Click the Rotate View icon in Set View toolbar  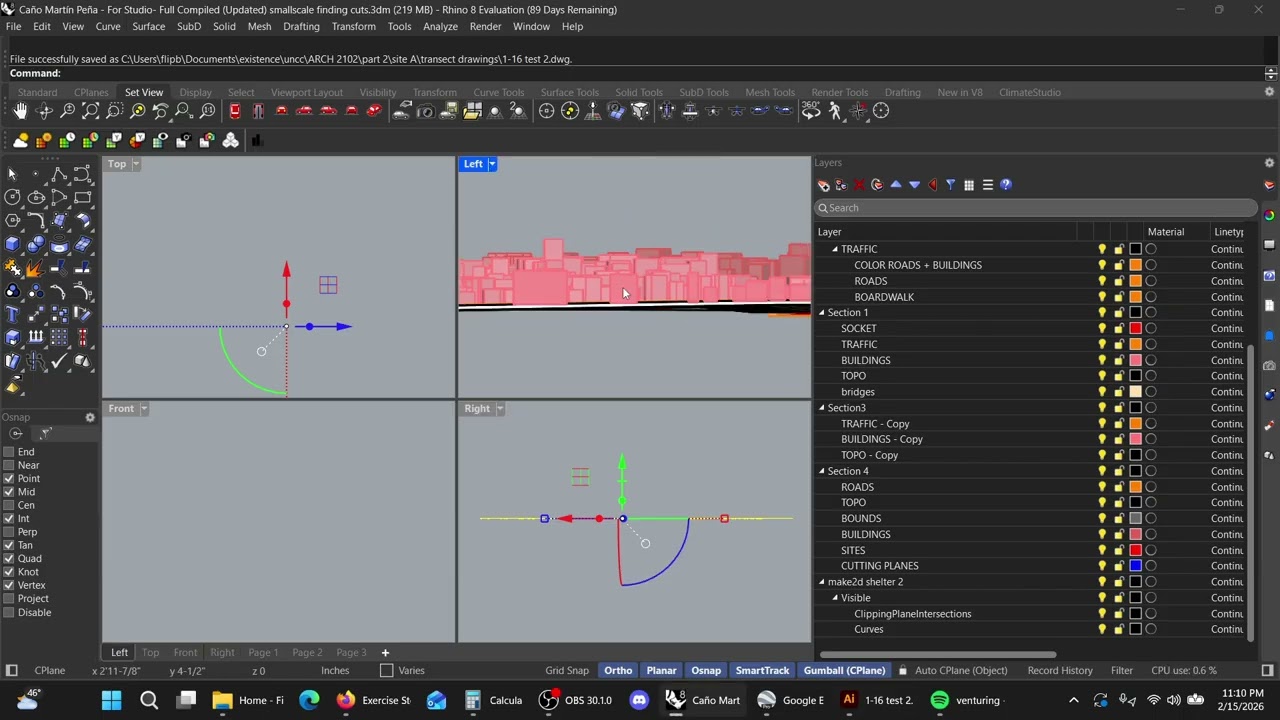tap(44, 111)
